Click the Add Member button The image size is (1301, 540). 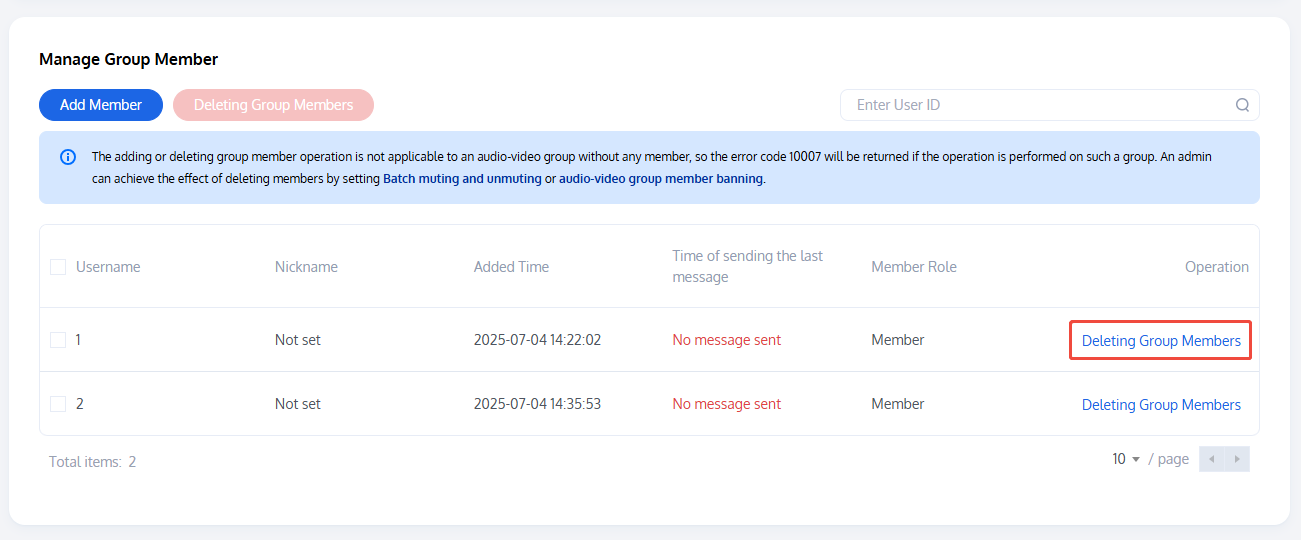tap(101, 105)
